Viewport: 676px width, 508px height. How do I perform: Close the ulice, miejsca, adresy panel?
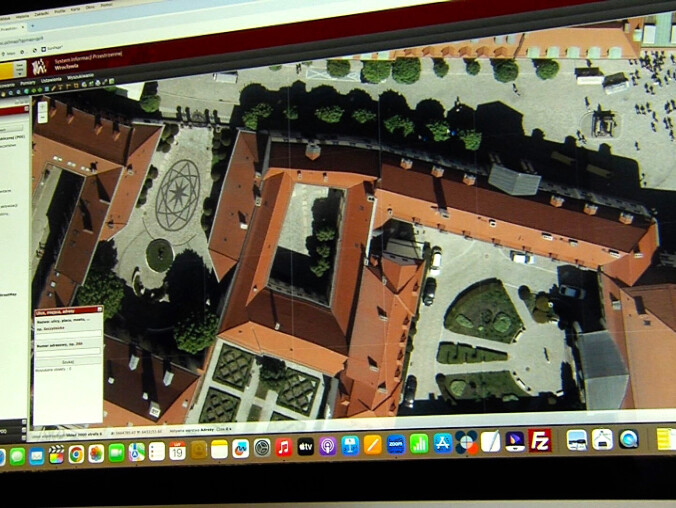click(100, 309)
